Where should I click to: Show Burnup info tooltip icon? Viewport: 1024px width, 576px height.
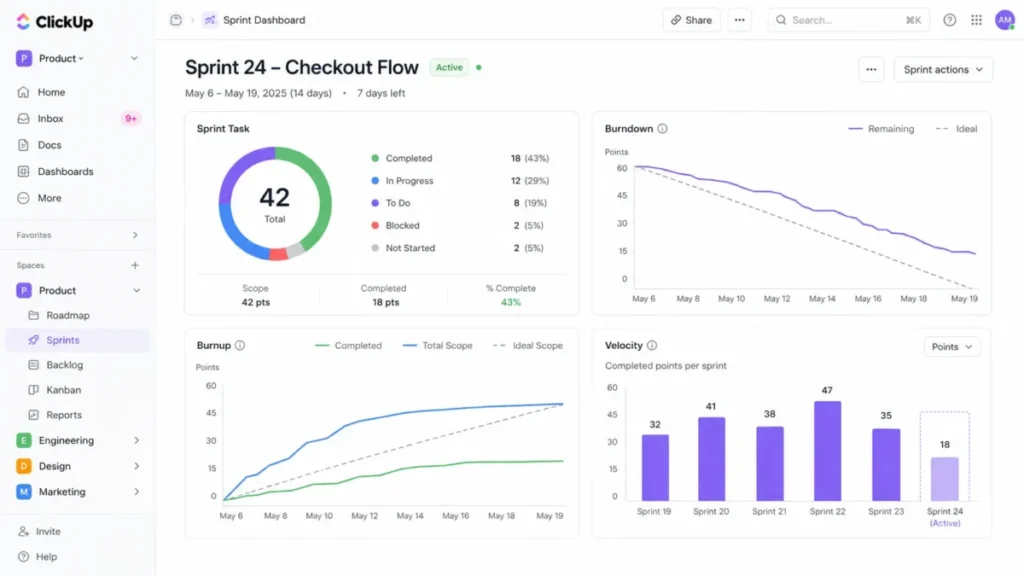(240, 345)
